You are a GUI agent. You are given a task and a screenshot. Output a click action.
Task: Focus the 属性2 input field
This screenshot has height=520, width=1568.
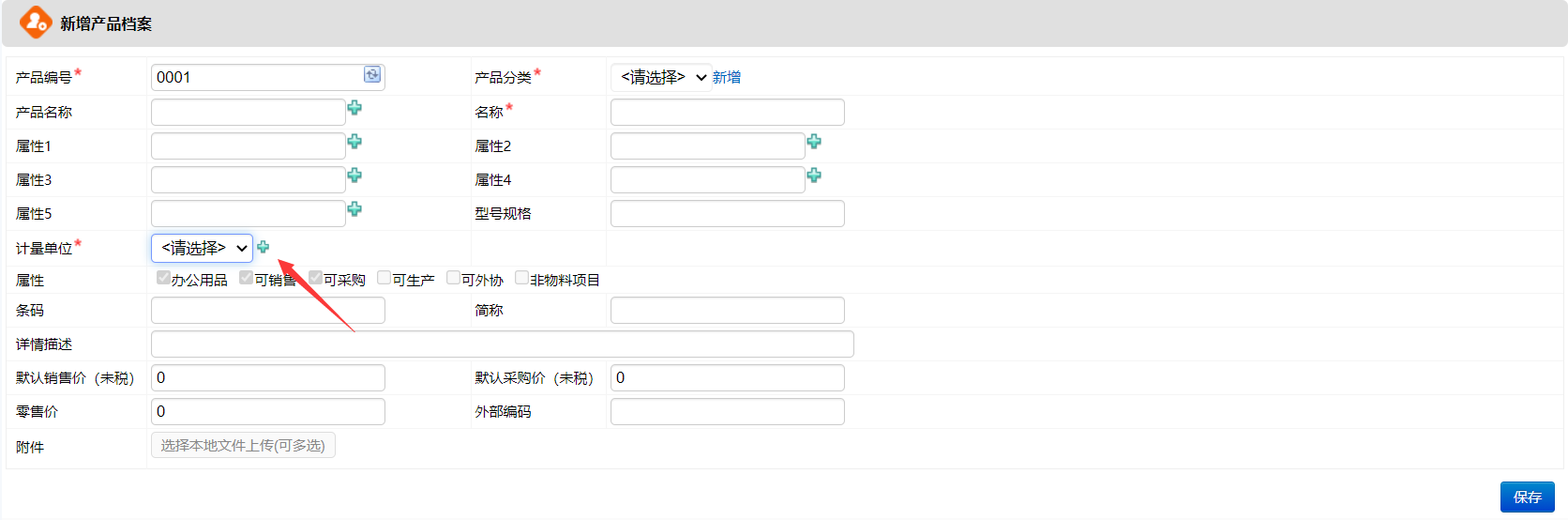tap(708, 145)
